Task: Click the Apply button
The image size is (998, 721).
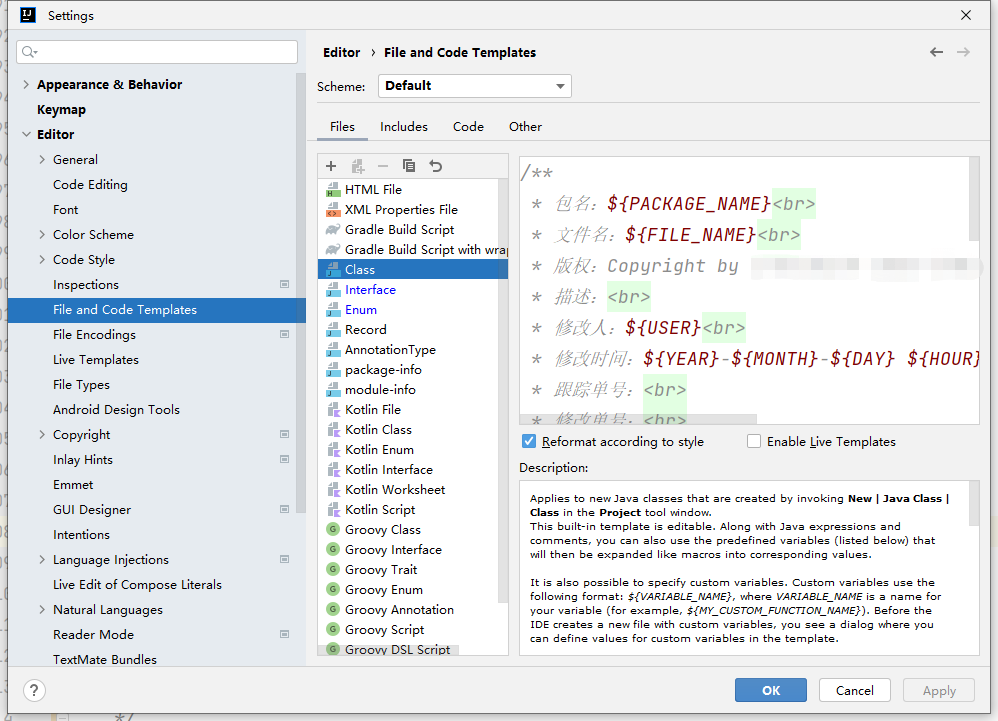Action: 939,690
